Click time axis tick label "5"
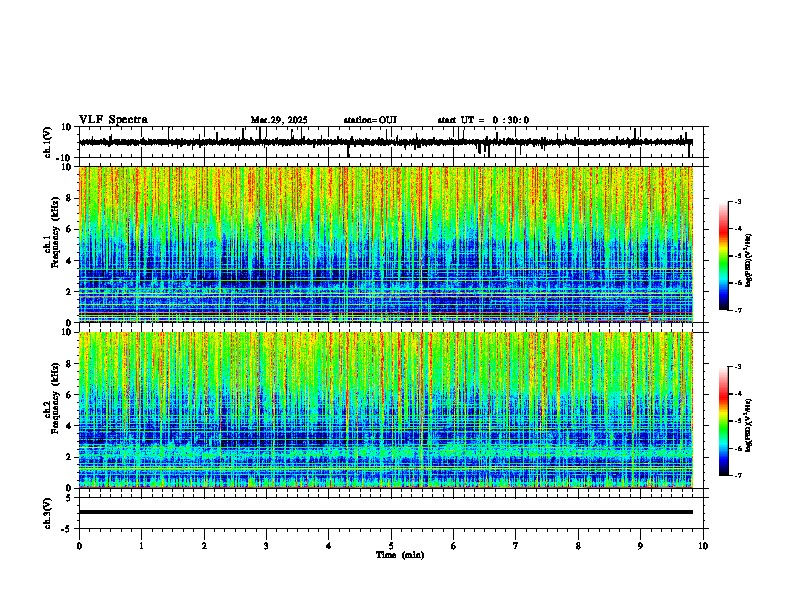 point(391,546)
